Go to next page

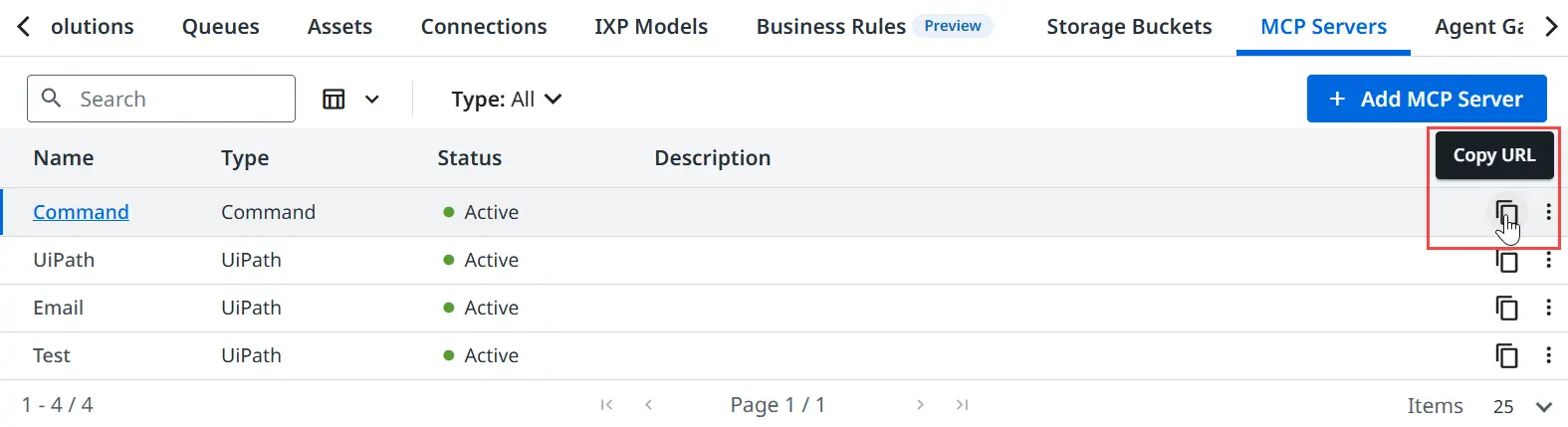(x=920, y=404)
